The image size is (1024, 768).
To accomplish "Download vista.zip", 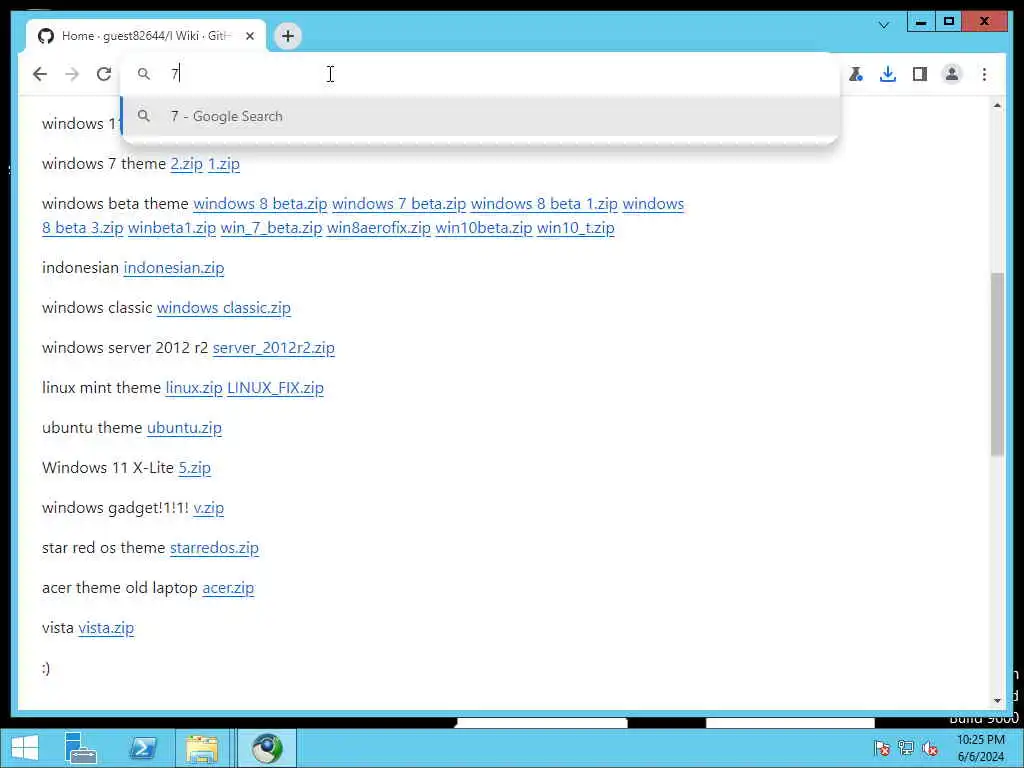I will pos(106,628).
